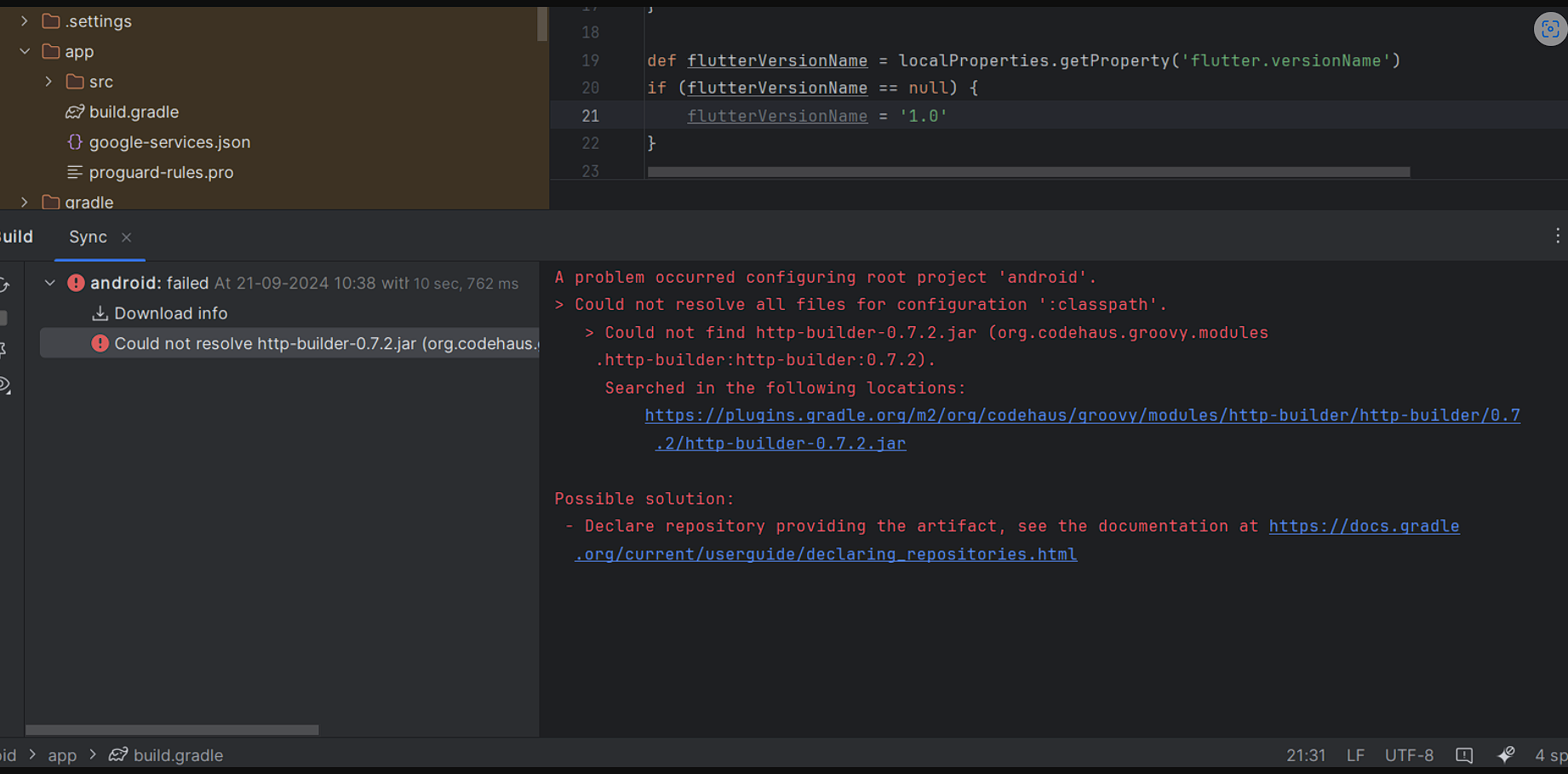Click the '1.0' string on line 21

click(x=924, y=116)
